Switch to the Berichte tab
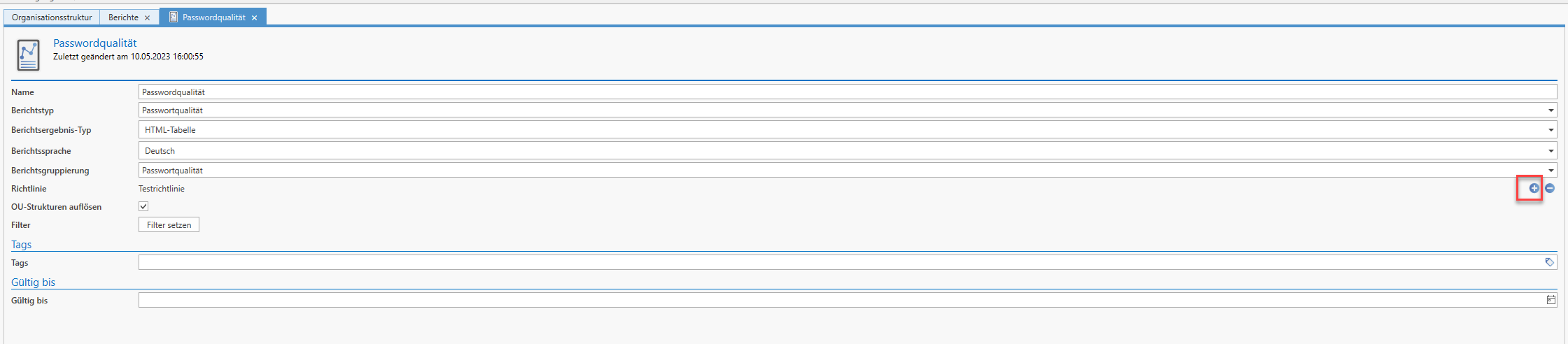 [x=123, y=17]
